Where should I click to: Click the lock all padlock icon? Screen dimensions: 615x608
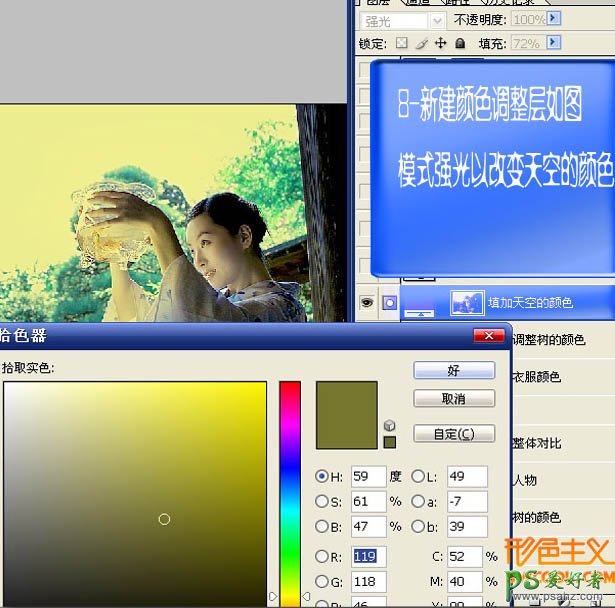(x=460, y=44)
